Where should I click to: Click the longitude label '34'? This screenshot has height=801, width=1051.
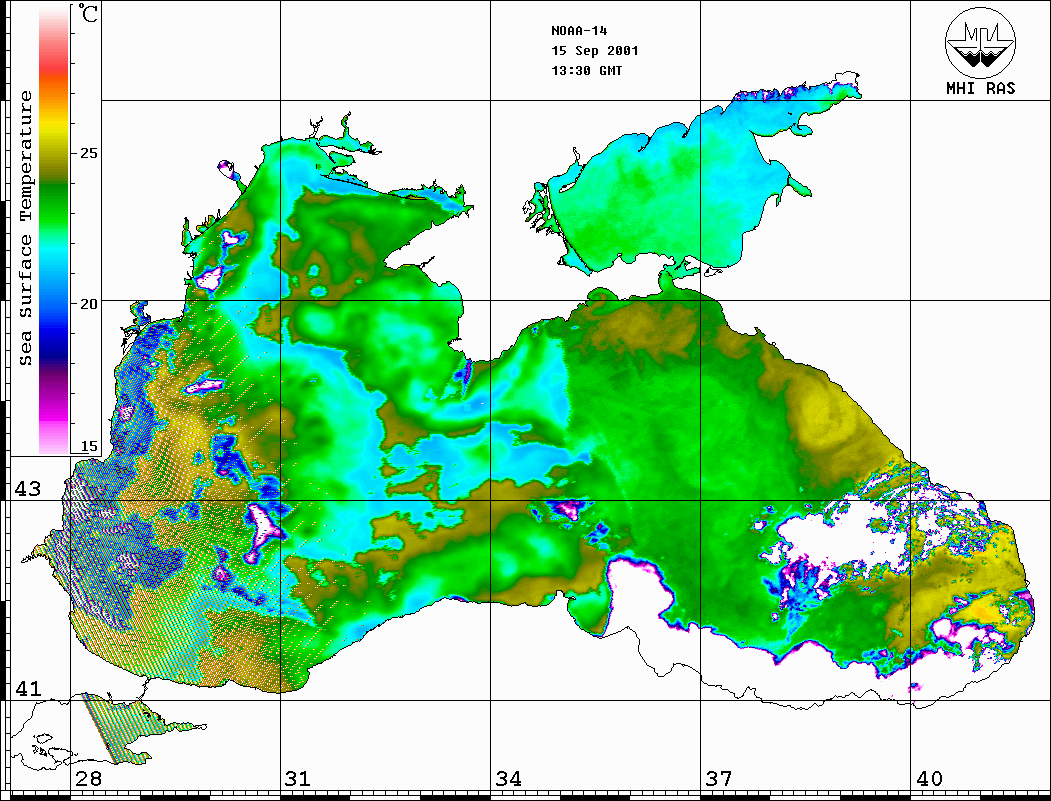pyautogui.click(x=508, y=779)
